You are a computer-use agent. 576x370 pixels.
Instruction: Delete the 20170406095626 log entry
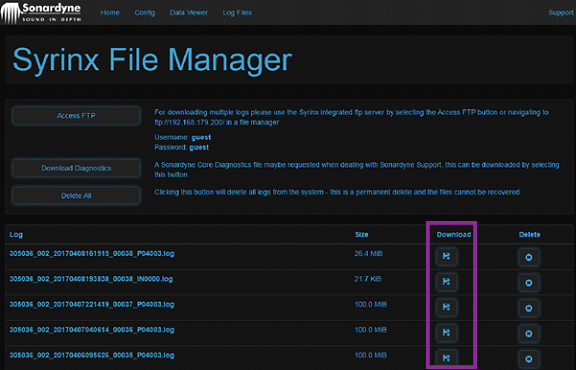[529, 359]
